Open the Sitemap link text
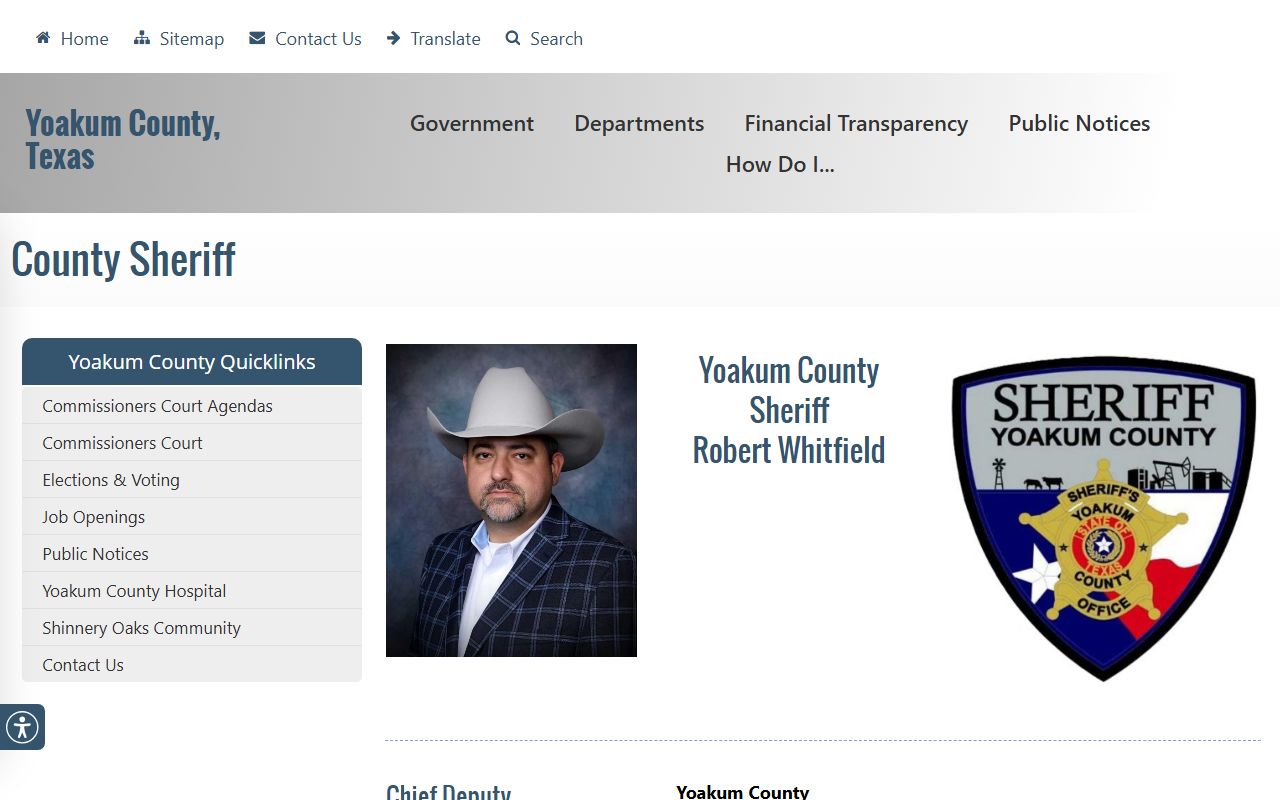 192,39
